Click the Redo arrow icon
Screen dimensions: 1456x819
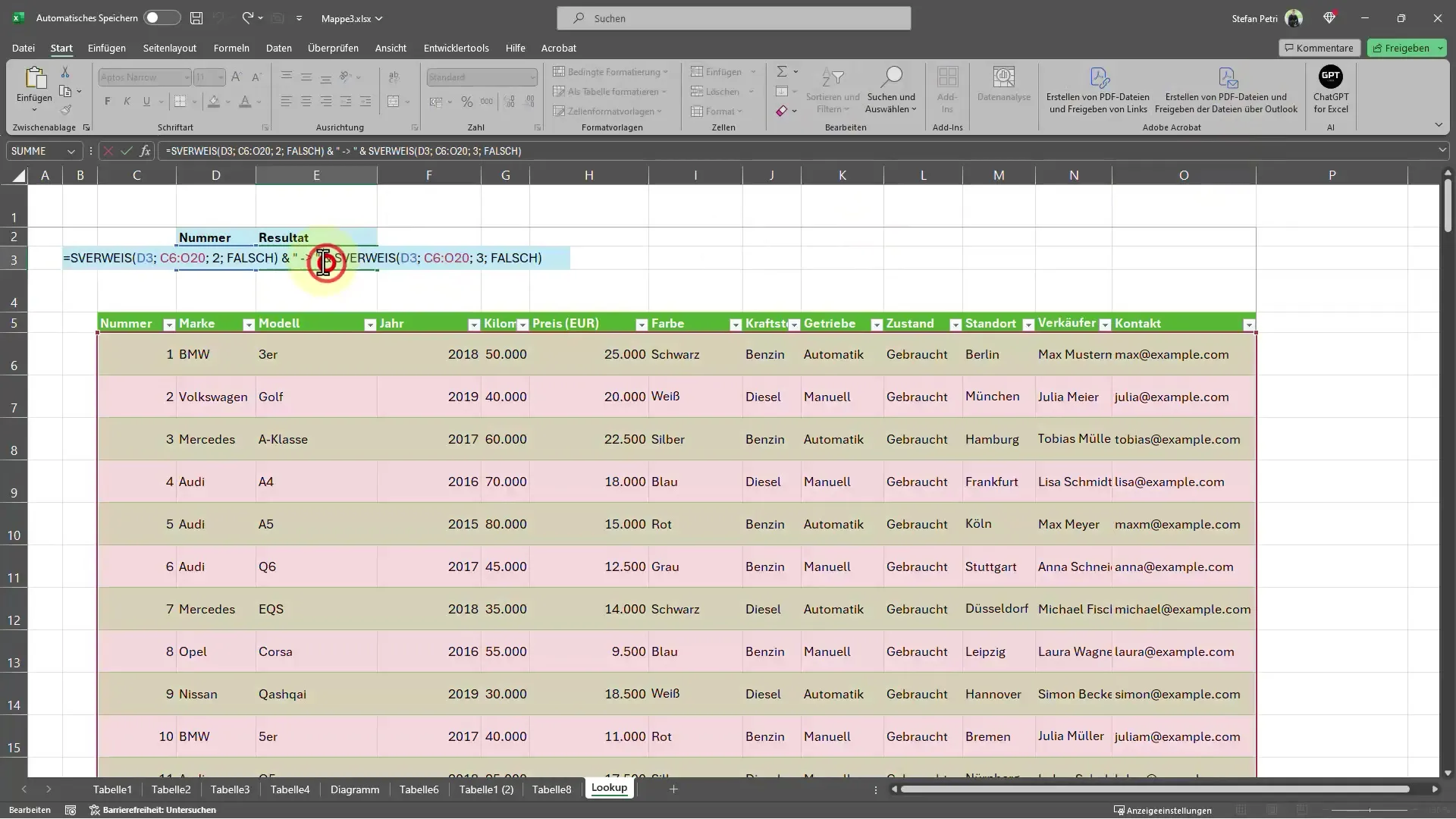248,17
